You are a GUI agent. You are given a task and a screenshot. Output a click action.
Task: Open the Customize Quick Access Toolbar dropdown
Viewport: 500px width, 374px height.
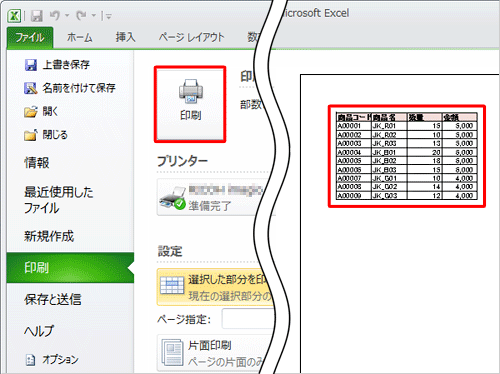tap(108, 16)
